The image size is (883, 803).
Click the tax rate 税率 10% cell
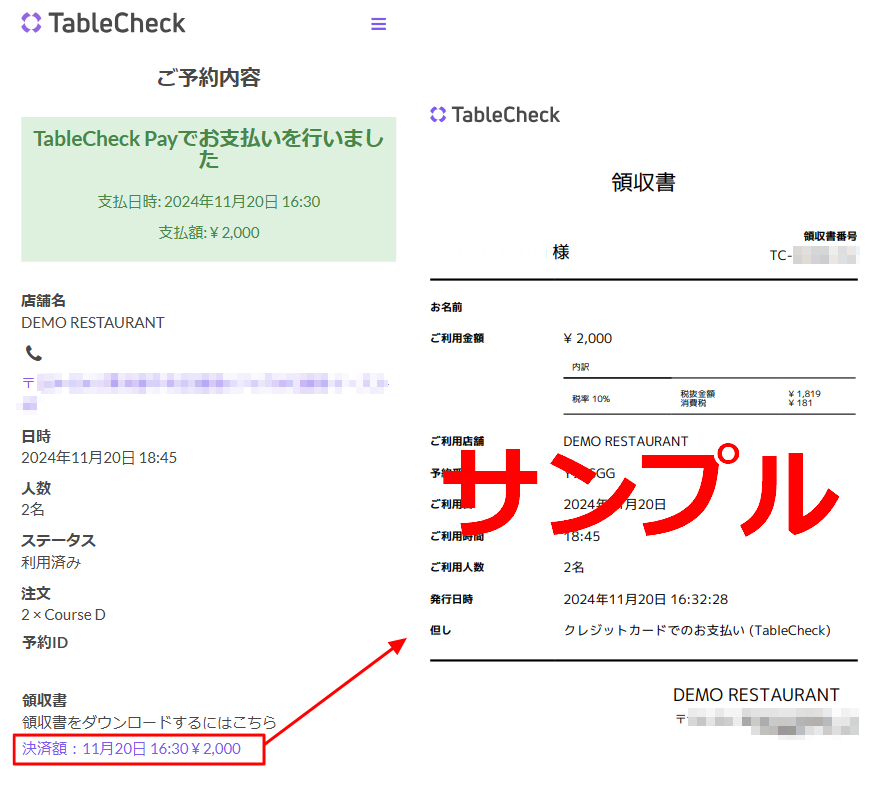591,399
